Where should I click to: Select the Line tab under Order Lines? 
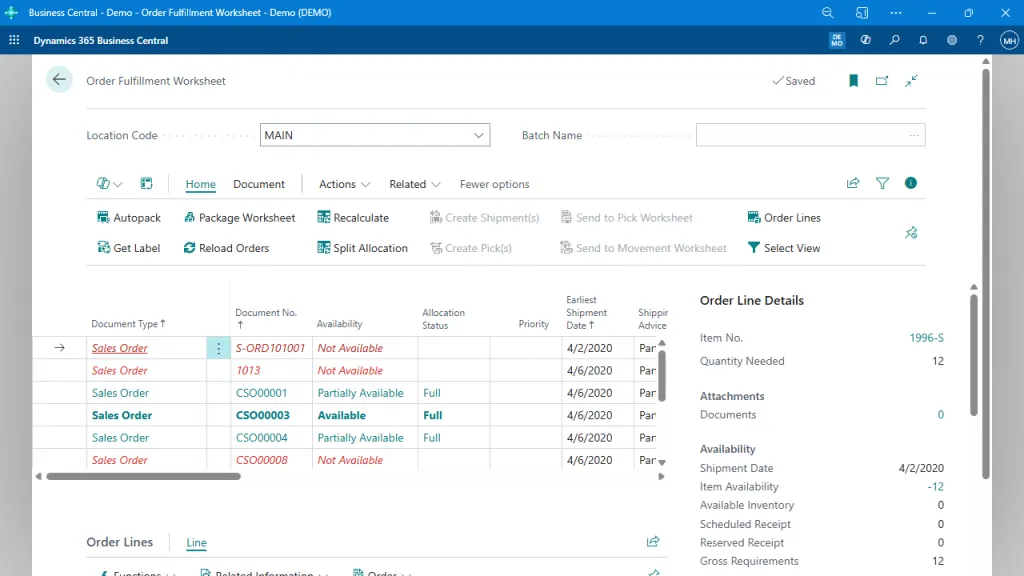(196, 542)
